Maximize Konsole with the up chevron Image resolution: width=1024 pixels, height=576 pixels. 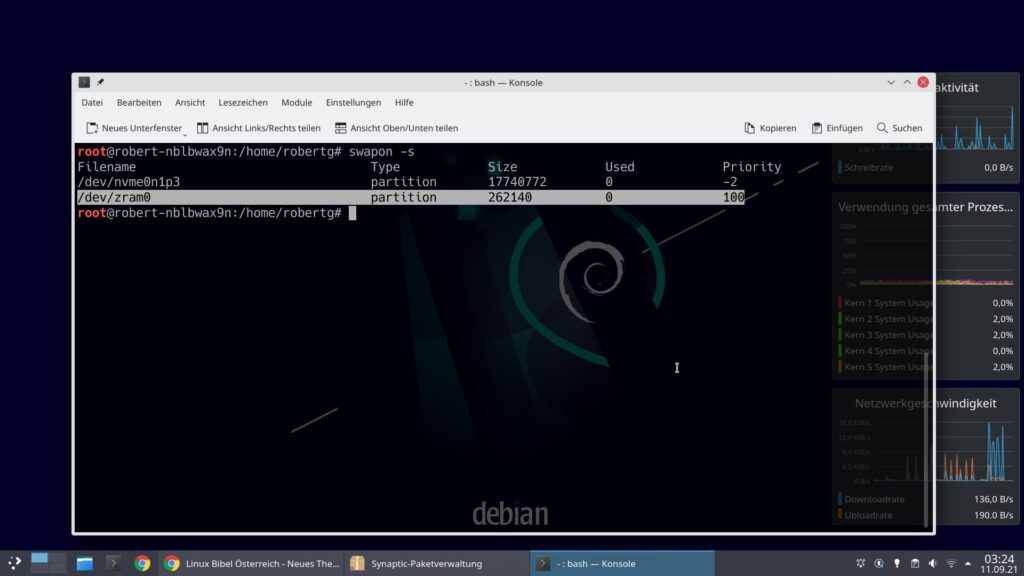[907, 82]
